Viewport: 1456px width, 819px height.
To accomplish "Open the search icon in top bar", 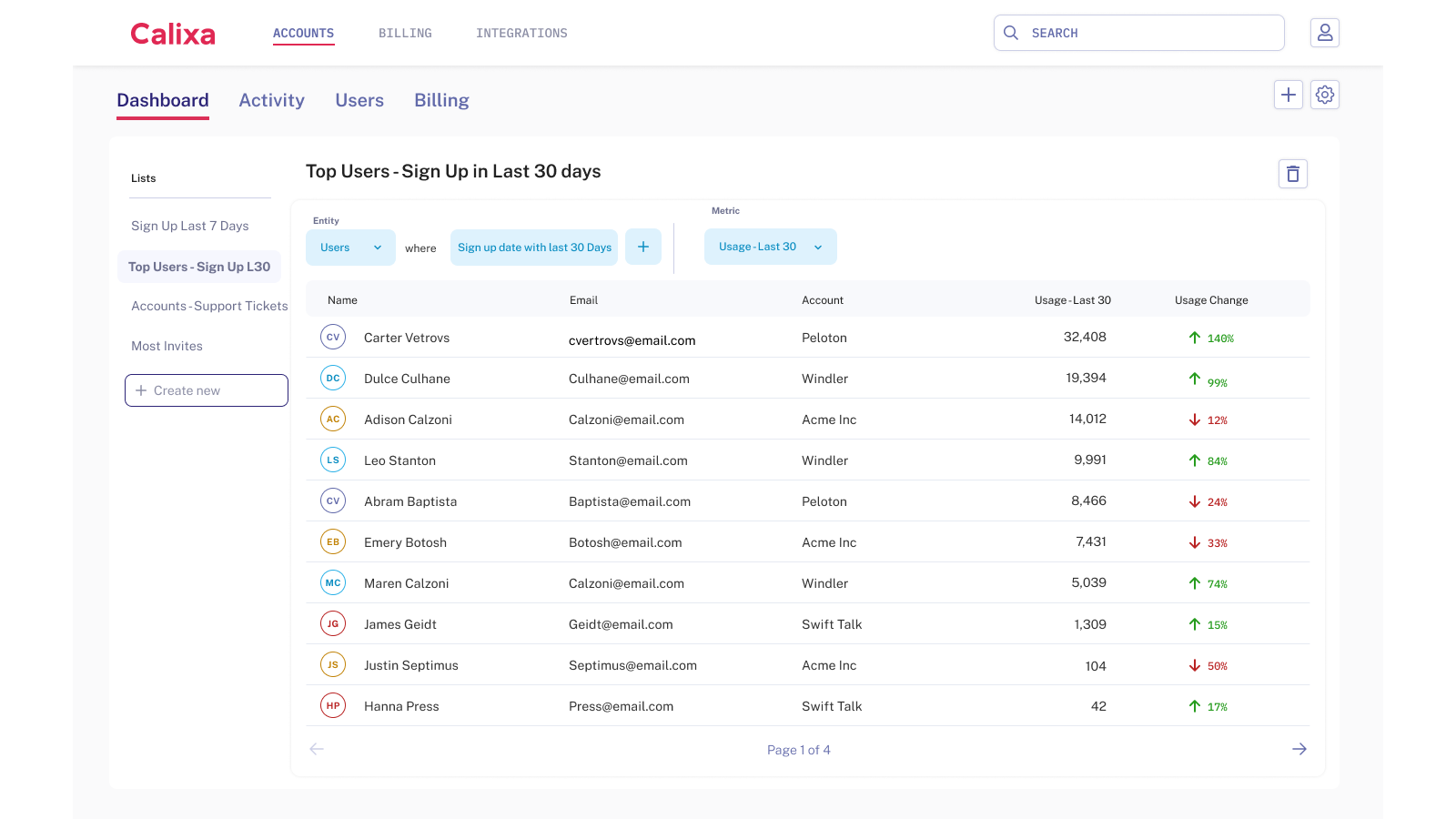I will point(1011,32).
